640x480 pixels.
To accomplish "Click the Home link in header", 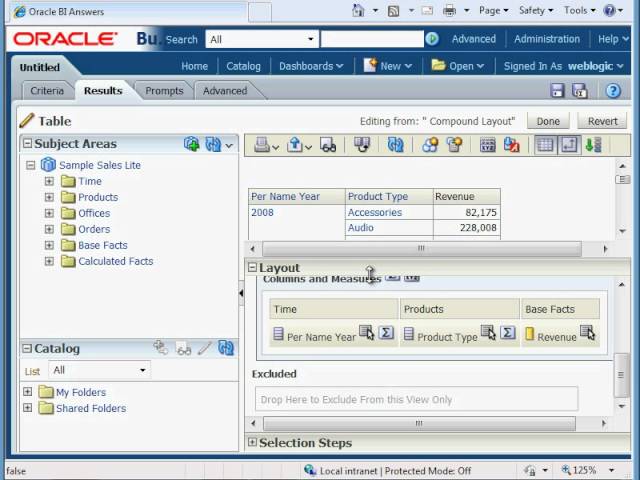I will [195, 66].
